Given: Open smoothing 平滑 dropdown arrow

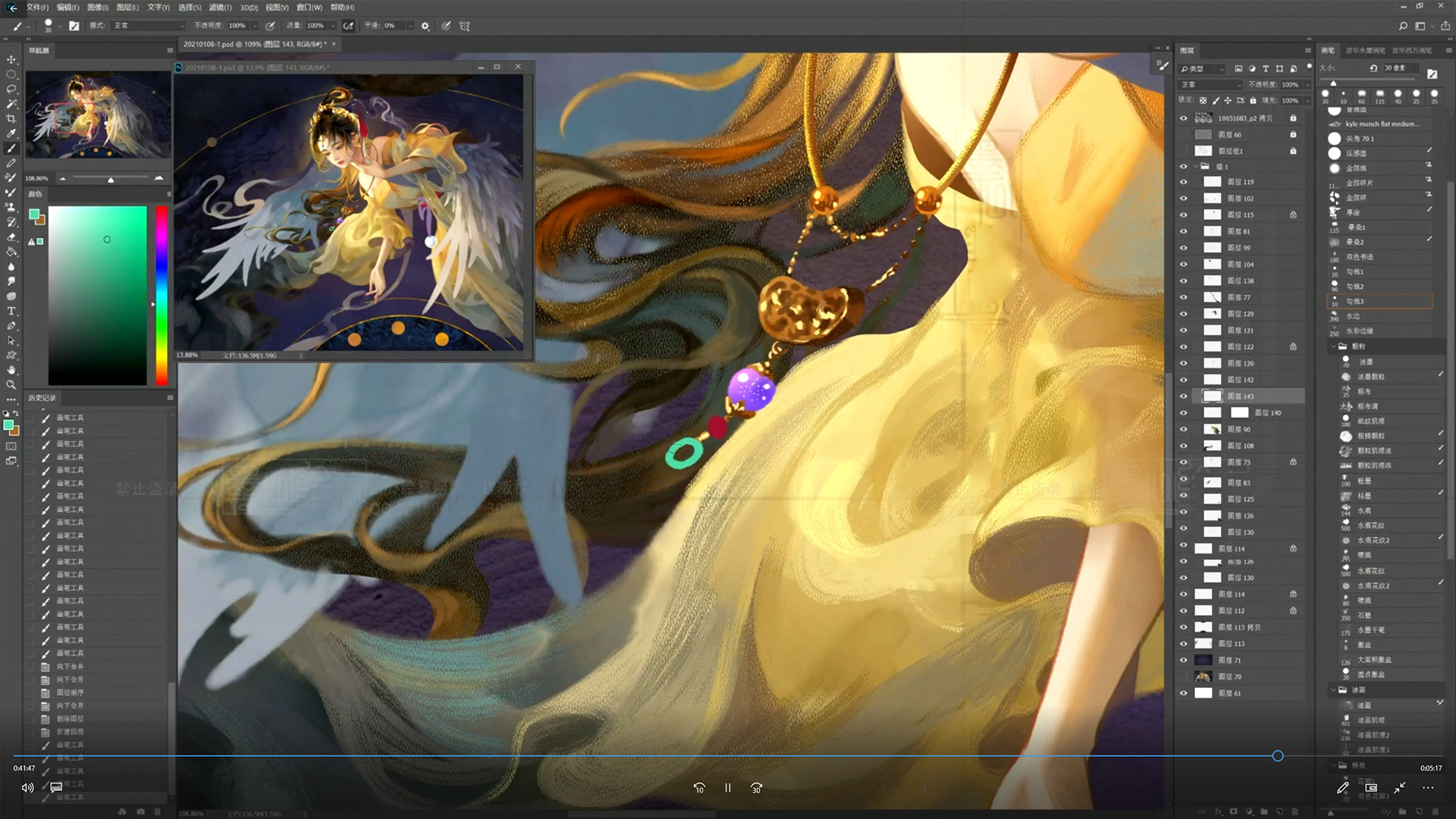Looking at the screenshot, I should click(x=410, y=26).
